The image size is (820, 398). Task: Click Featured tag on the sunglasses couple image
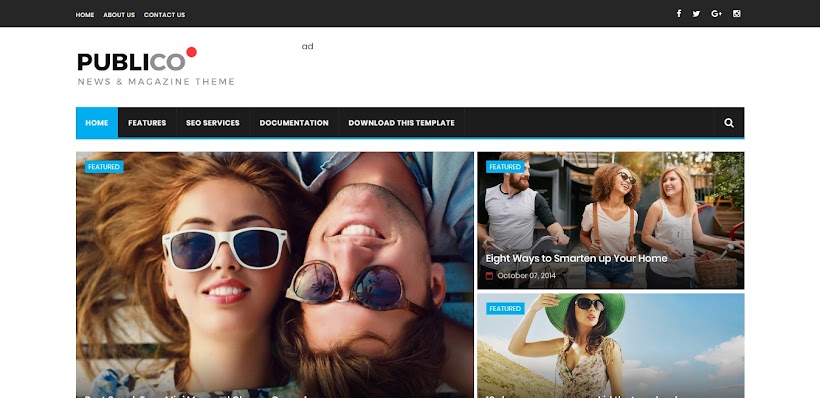point(104,167)
